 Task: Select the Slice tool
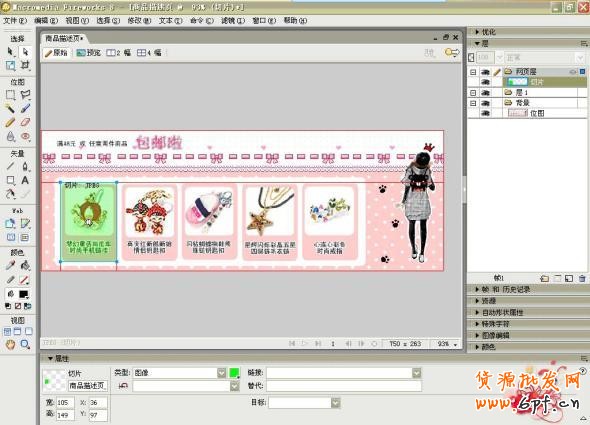tap(25, 224)
